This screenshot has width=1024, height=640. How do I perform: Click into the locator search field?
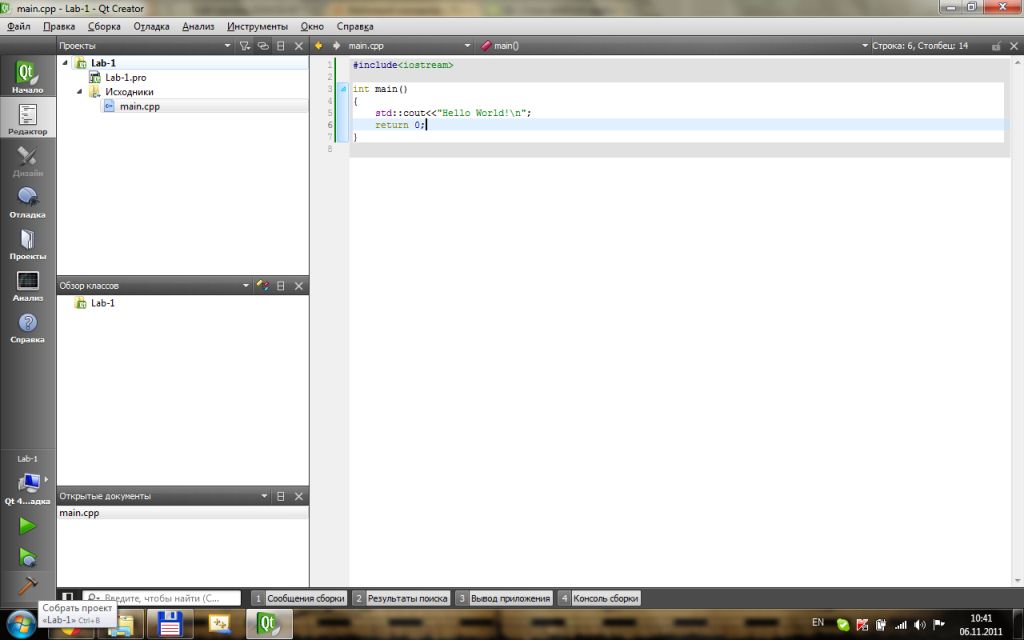point(161,598)
